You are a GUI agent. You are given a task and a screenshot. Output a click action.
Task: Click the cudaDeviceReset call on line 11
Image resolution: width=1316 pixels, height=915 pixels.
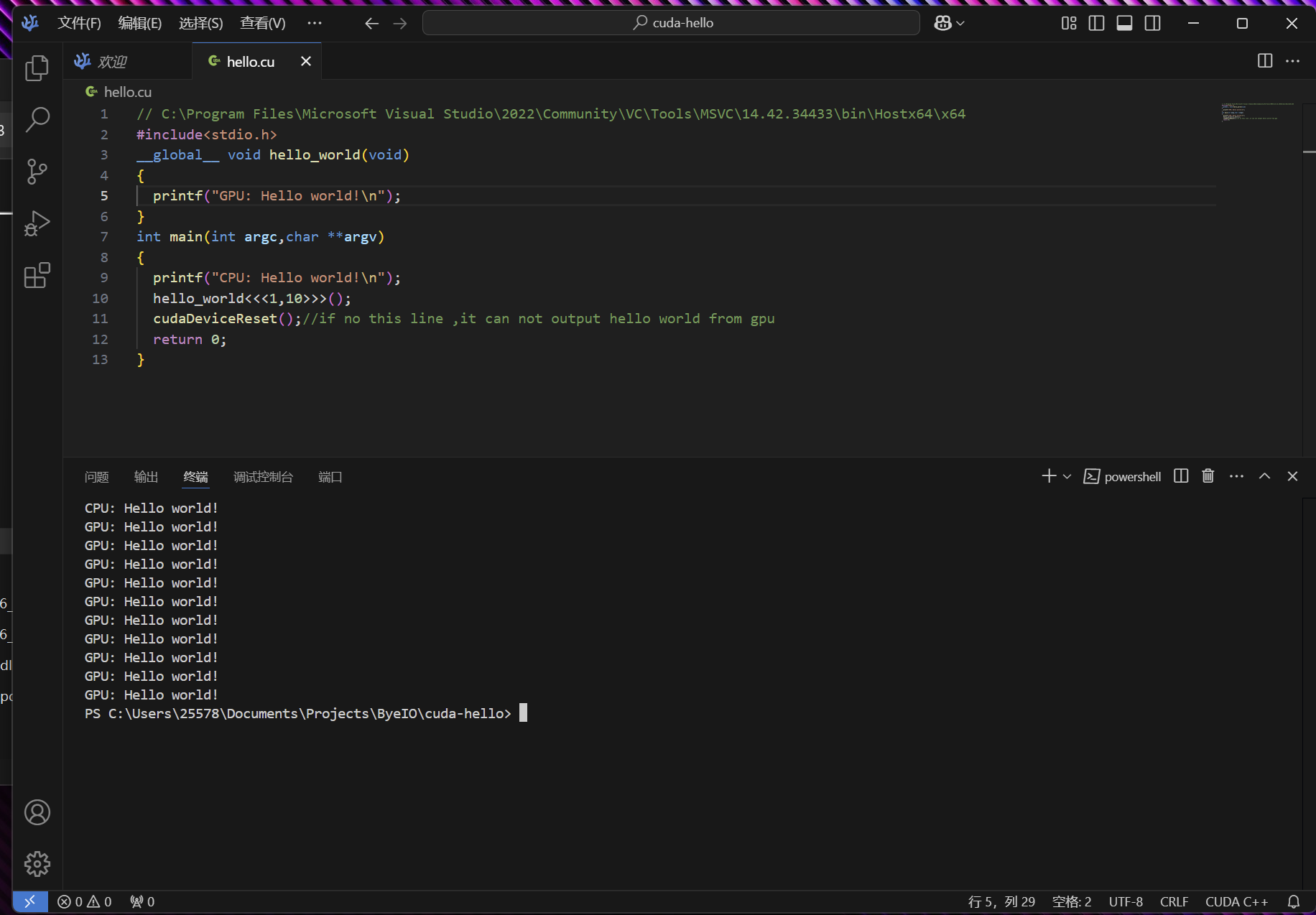pos(215,318)
